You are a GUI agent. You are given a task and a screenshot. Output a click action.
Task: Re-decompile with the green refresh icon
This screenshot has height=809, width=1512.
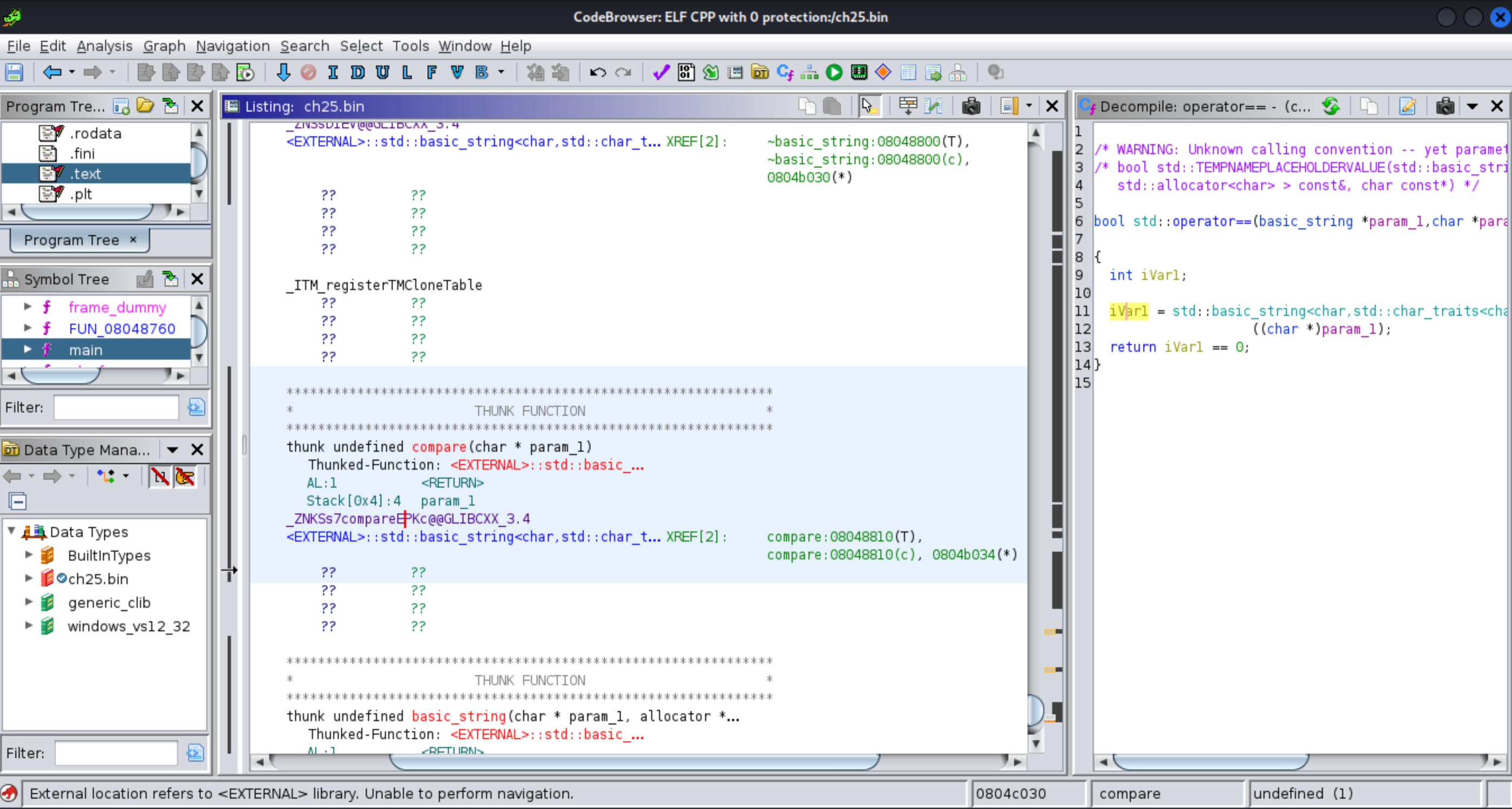click(1331, 106)
